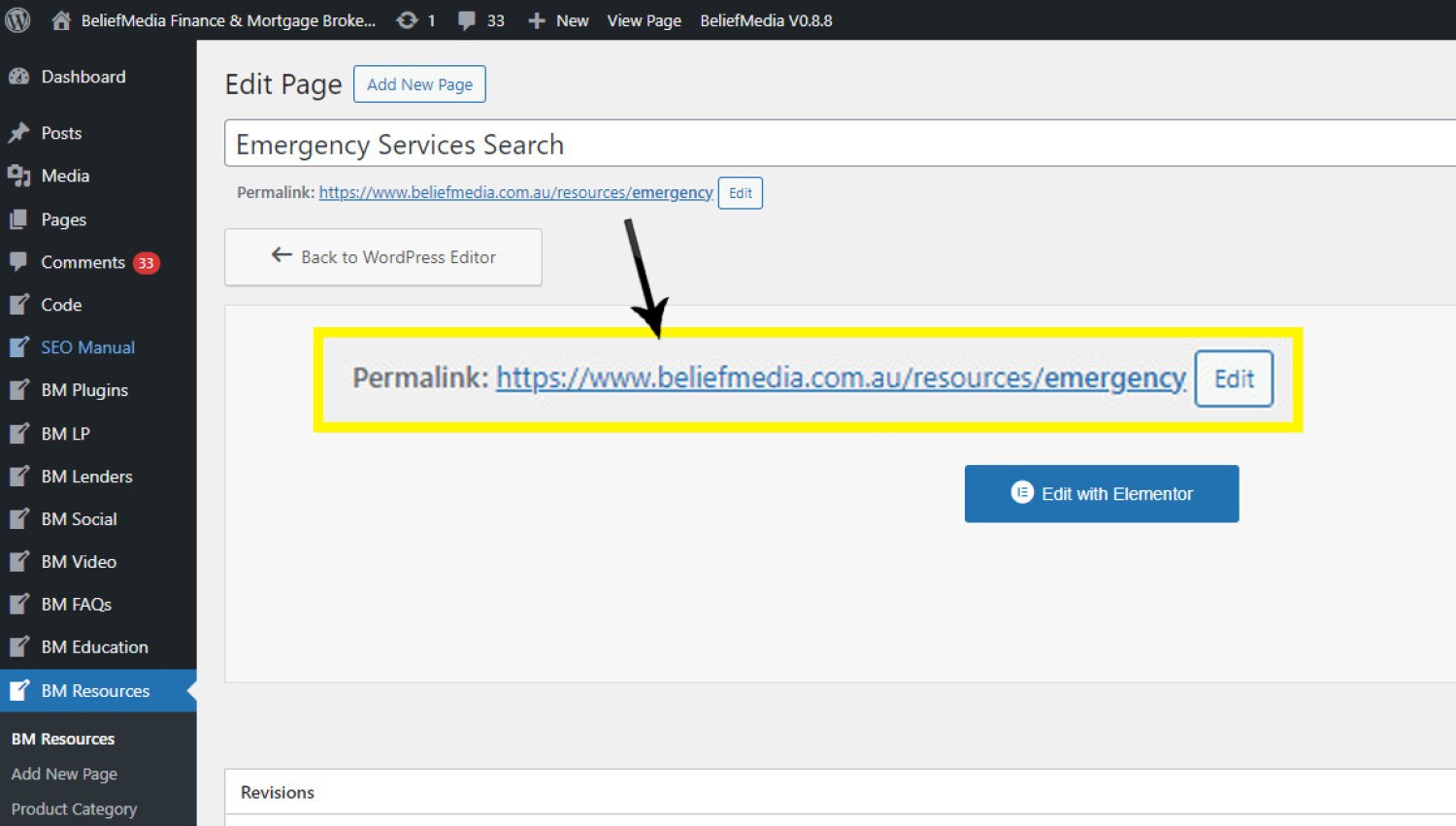Click the home icon beside site name
1456x826 pixels.
coord(61,20)
